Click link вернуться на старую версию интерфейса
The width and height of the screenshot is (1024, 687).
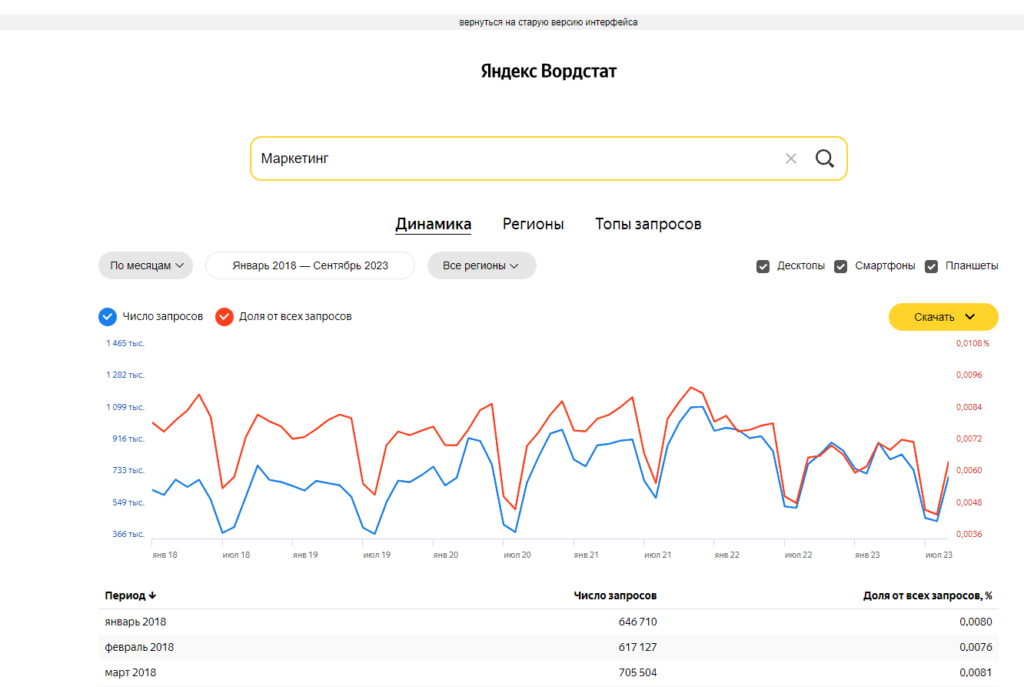click(x=548, y=22)
